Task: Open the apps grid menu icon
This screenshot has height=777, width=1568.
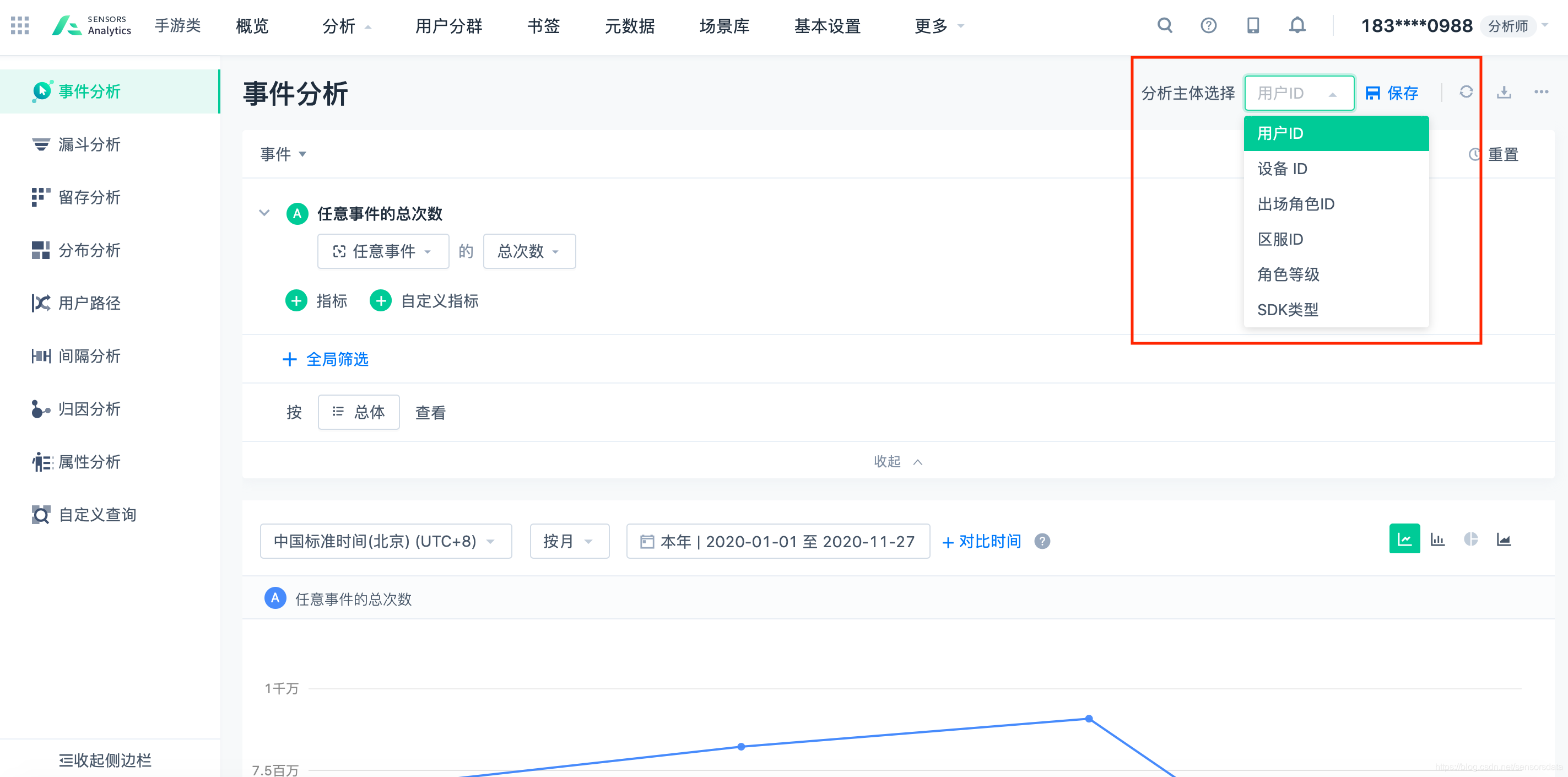Action: pos(20,25)
